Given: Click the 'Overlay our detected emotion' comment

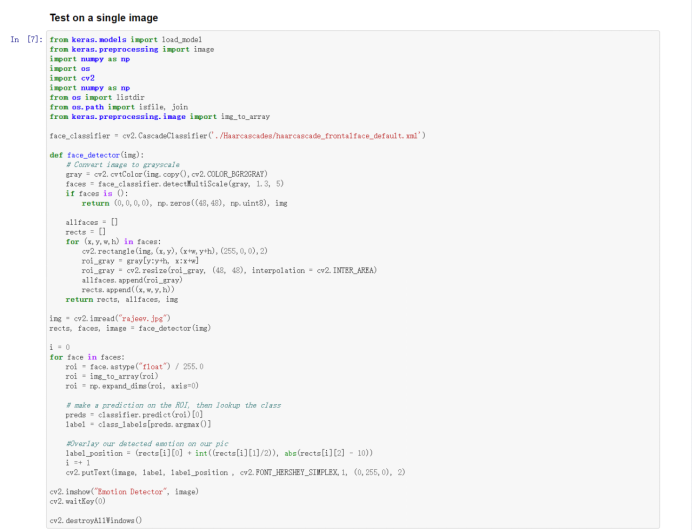Looking at the screenshot, I should 147,444.
